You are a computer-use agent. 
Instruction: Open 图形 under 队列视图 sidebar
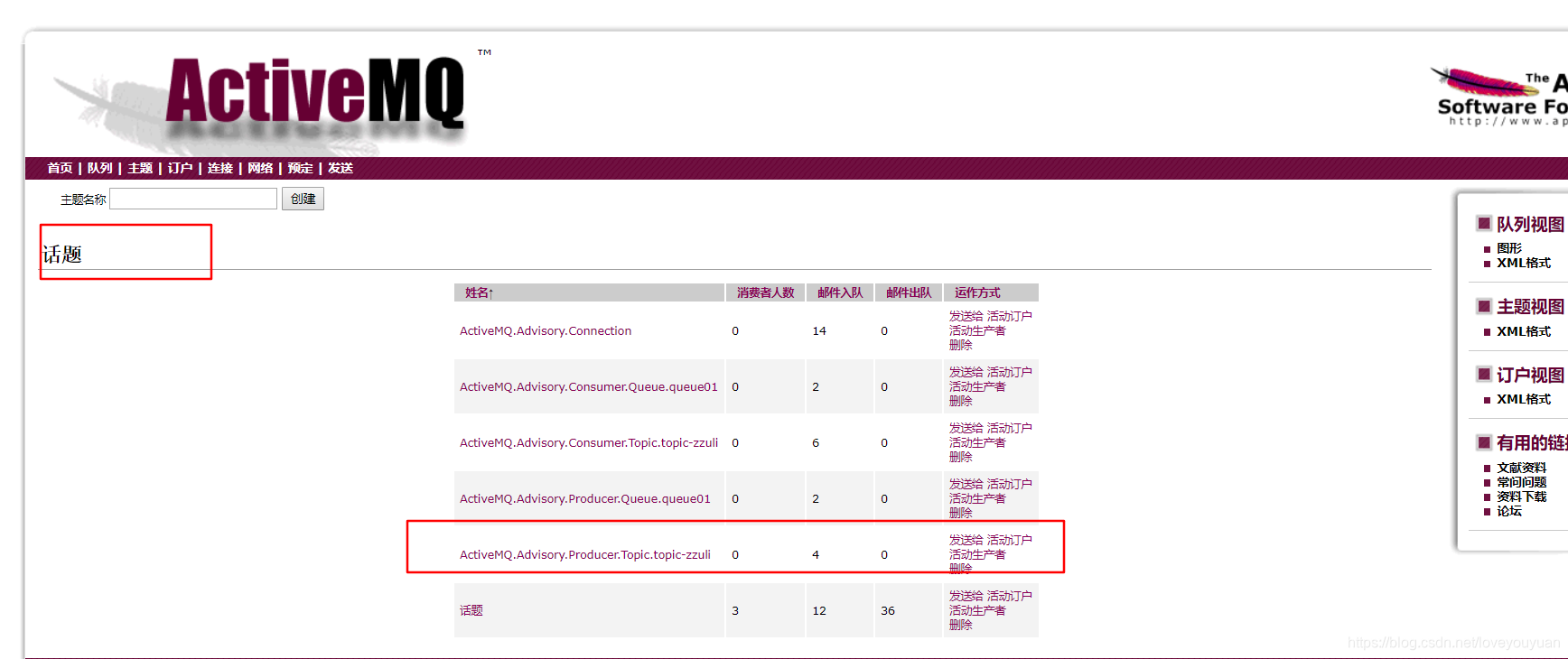[x=1509, y=248]
